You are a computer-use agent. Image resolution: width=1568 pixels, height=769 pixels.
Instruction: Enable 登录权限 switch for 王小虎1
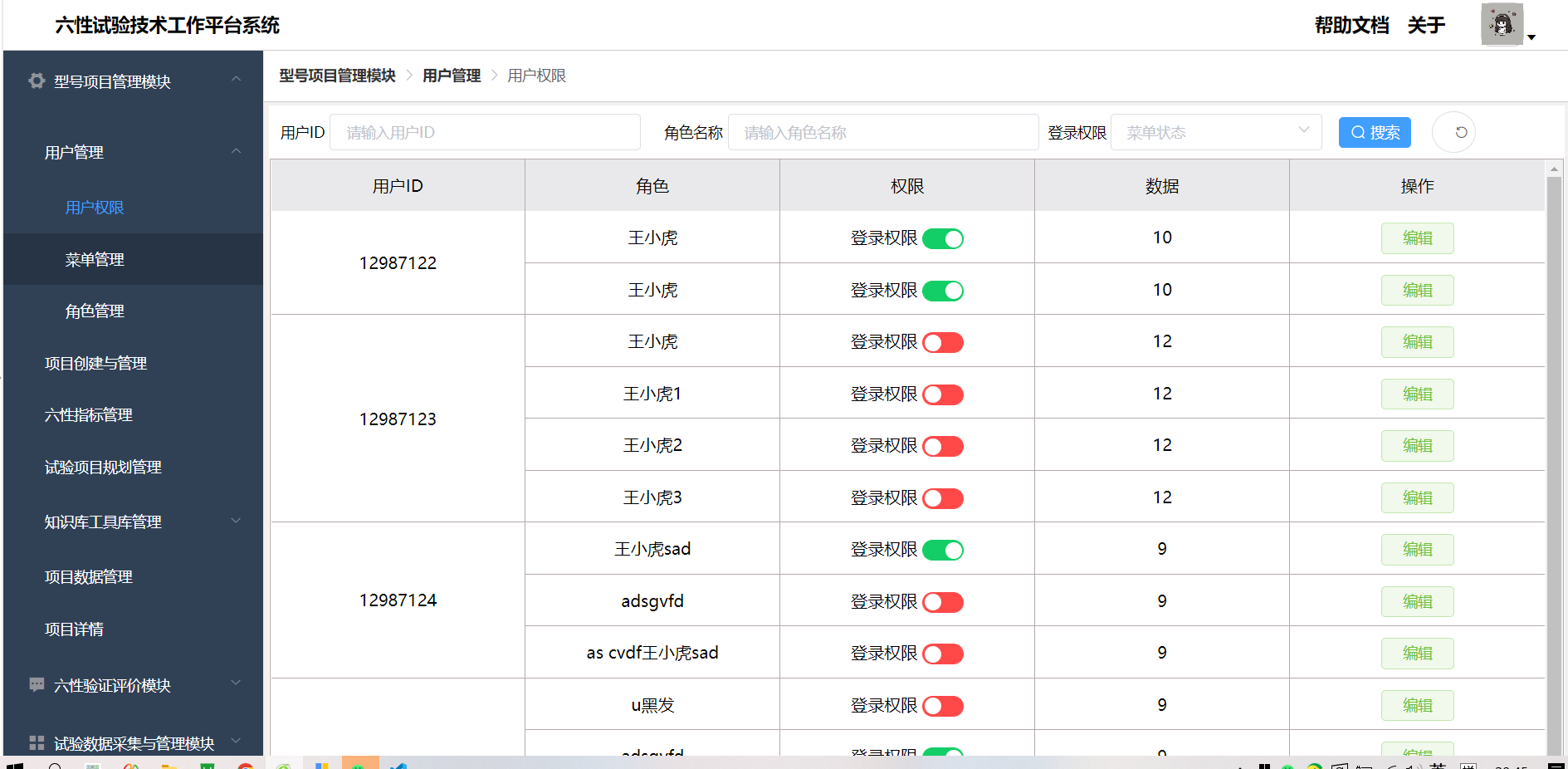tap(943, 394)
